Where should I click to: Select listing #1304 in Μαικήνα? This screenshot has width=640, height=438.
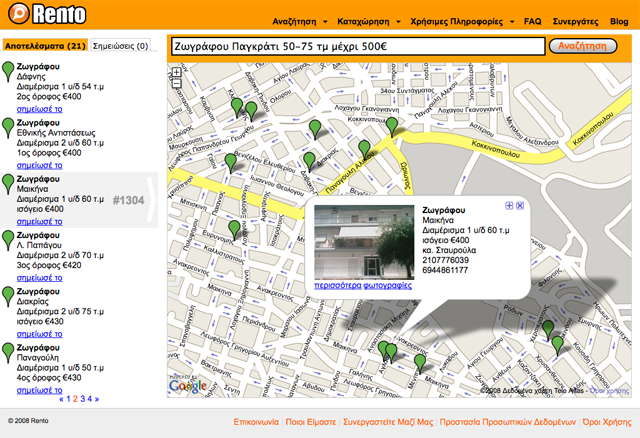[79, 200]
